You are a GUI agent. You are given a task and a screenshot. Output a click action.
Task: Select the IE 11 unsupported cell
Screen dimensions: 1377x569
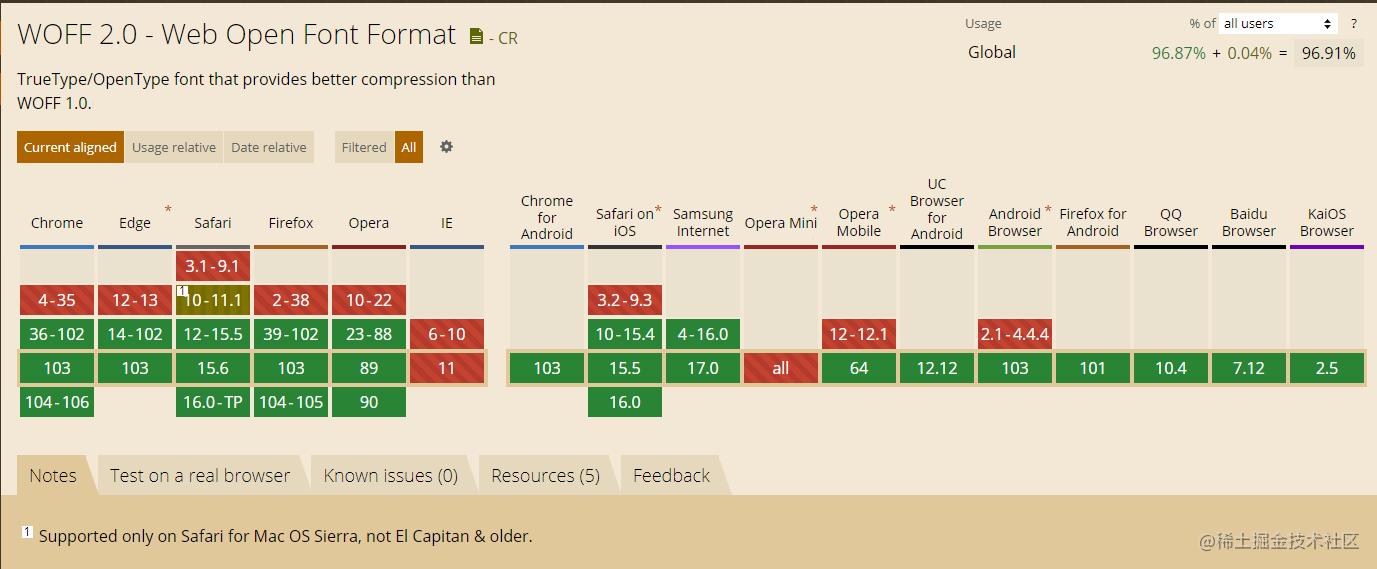pos(447,368)
